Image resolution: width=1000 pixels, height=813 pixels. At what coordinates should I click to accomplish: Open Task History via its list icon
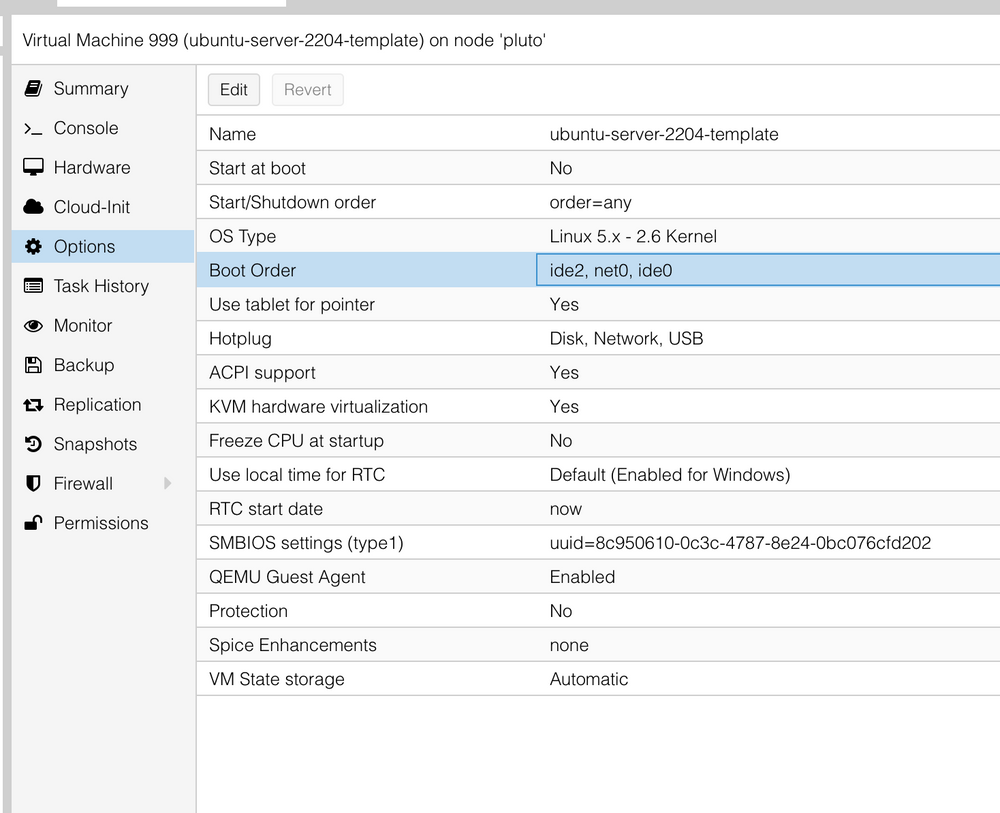pyautogui.click(x=34, y=286)
